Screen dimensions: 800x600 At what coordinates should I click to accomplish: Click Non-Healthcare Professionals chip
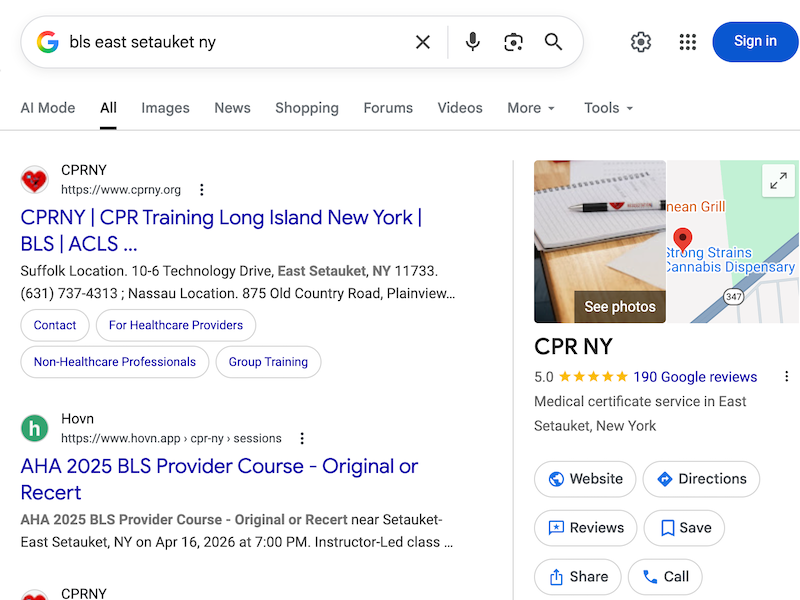[x=114, y=362]
